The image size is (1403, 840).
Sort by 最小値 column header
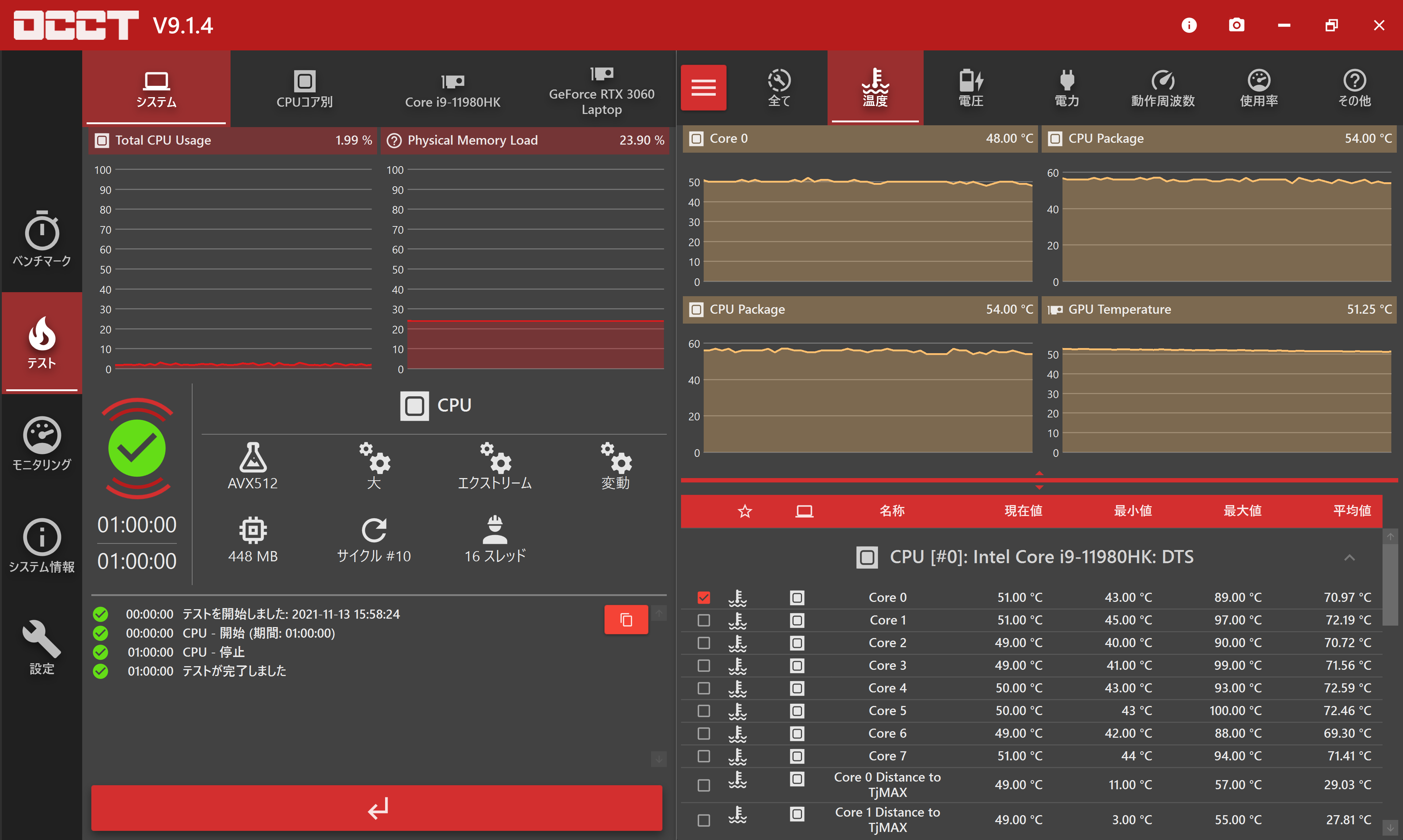[x=1132, y=511]
